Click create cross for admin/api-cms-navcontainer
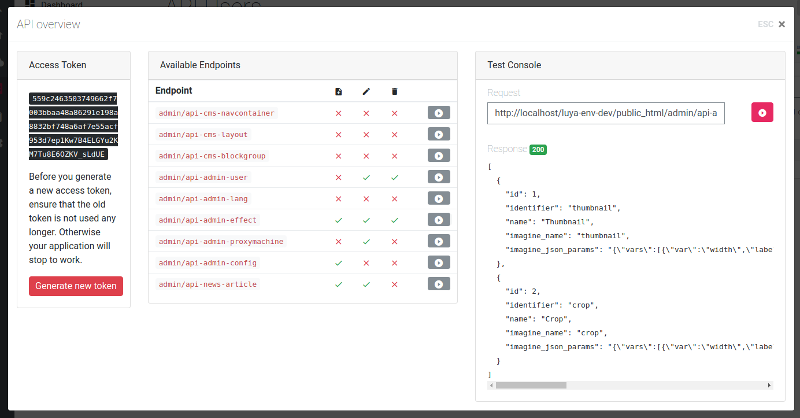Image resolution: width=800 pixels, height=418 pixels. [338, 113]
